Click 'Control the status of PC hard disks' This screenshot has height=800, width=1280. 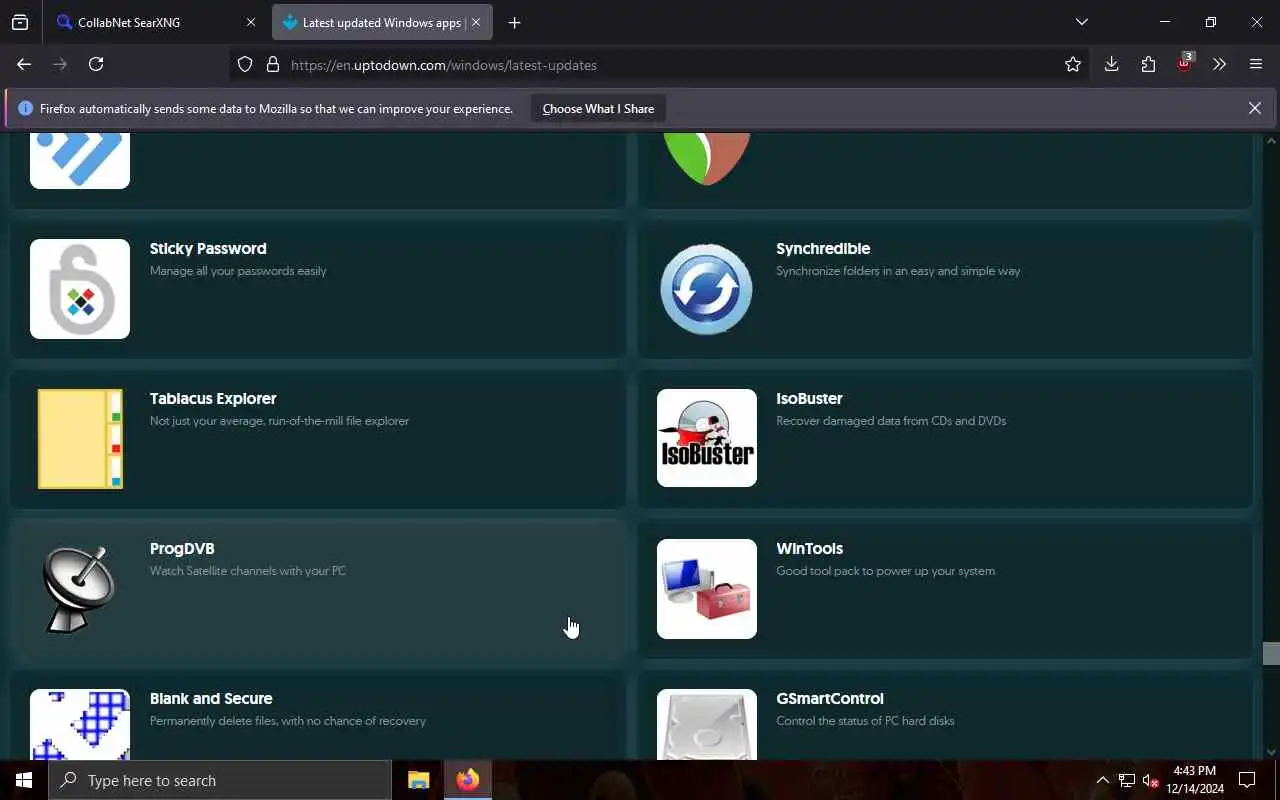click(x=865, y=721)
